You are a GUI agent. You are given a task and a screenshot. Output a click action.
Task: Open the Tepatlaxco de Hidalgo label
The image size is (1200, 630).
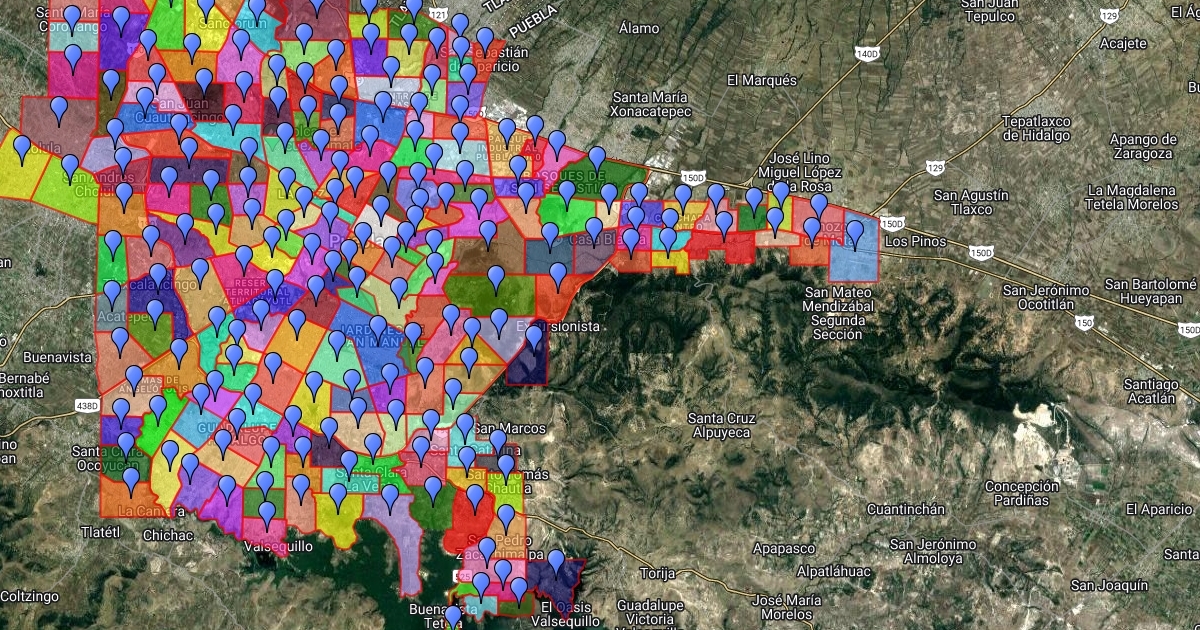click(x=1036, y=128)
